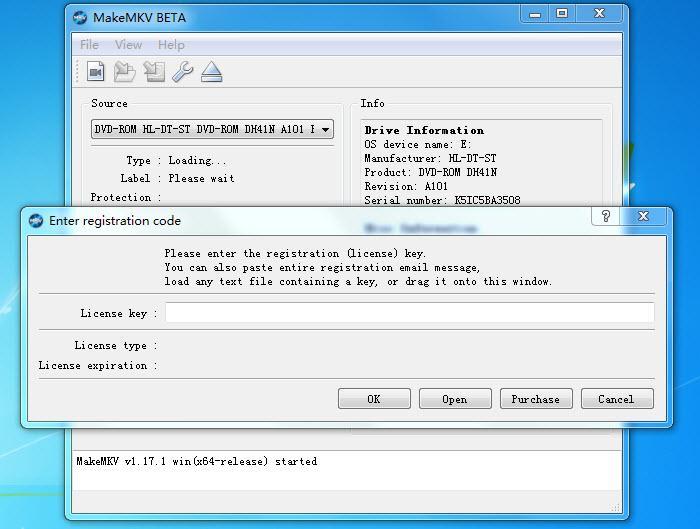Minimize the MakeMKV BETA window
The width and height of the screenshot is (700, 529).
tap(535, 14)
